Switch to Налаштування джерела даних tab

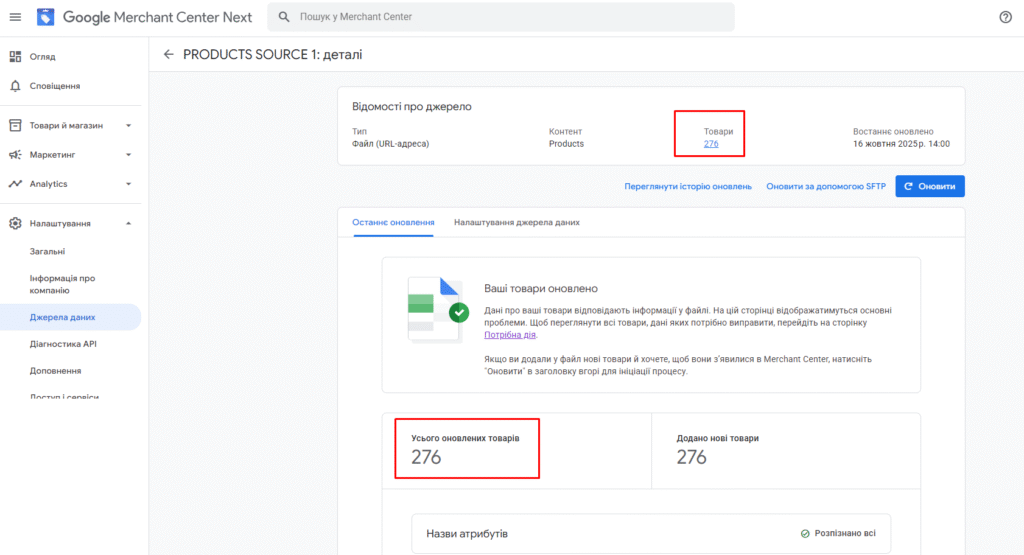click(x=516, y=222)
